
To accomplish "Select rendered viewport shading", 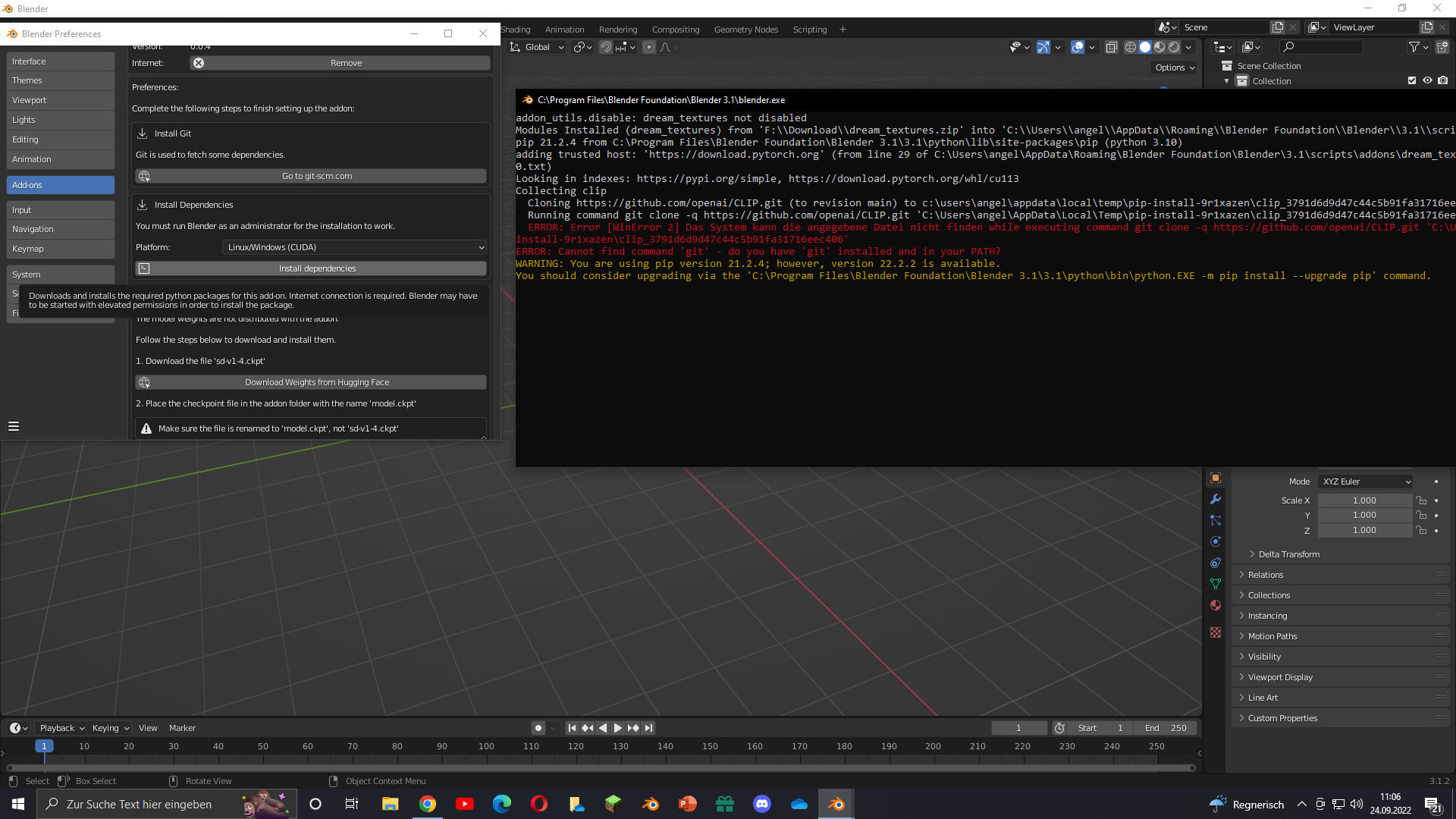I will point(1174,47).
